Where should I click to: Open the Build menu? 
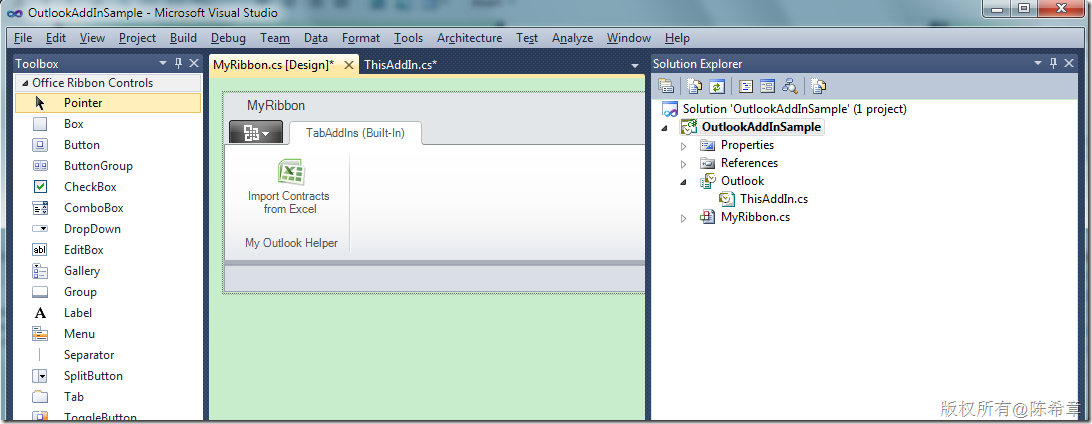(183, 38)
